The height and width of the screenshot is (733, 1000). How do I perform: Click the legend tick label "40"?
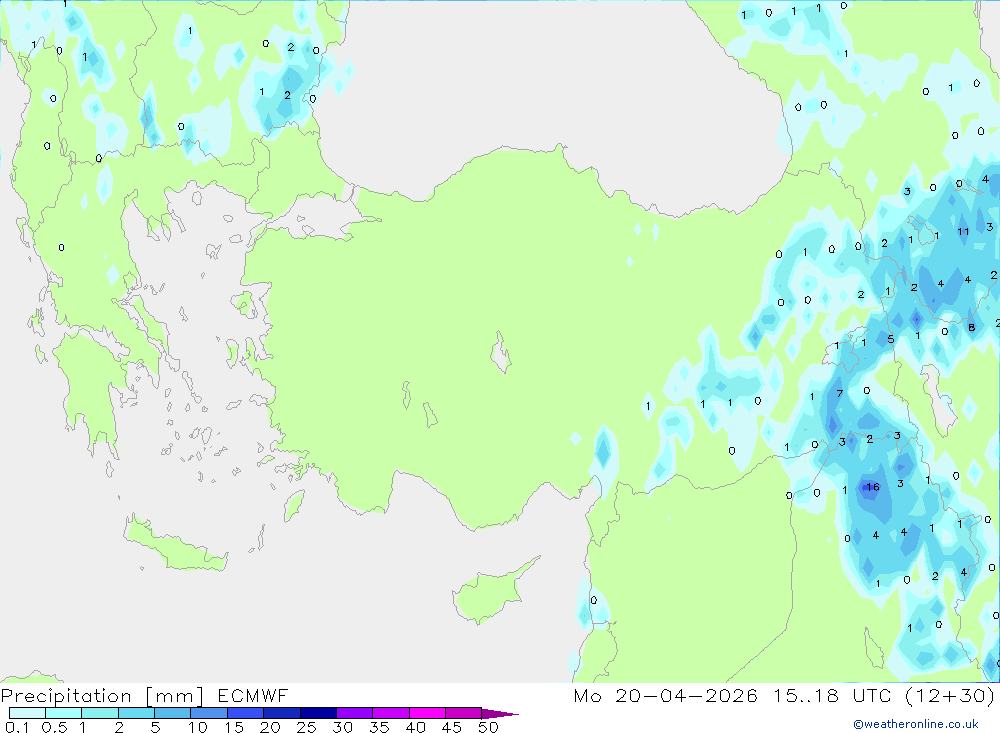point(416,727)
